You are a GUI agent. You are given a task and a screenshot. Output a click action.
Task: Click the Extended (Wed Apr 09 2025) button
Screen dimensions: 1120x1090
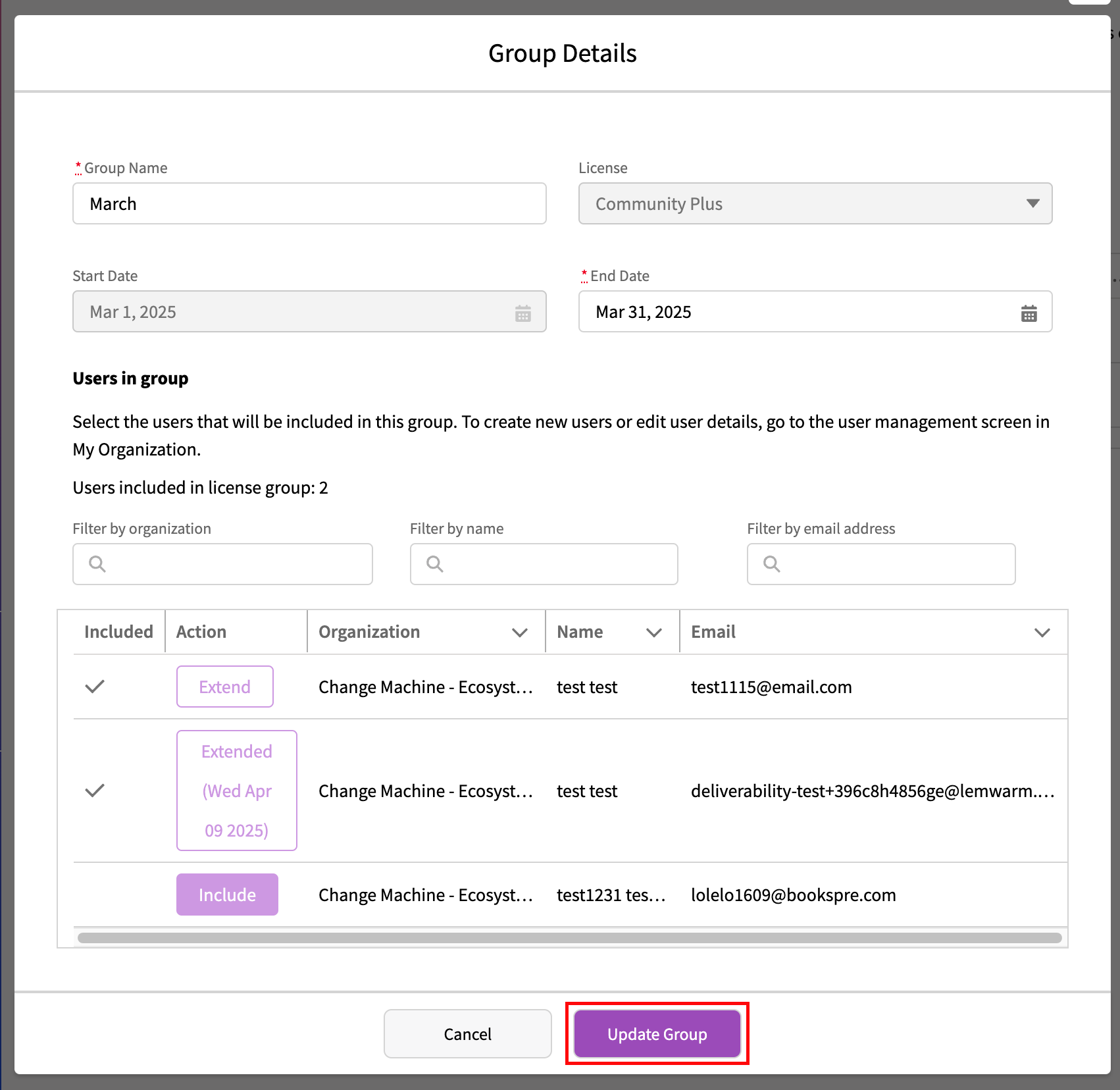[236, 791]
